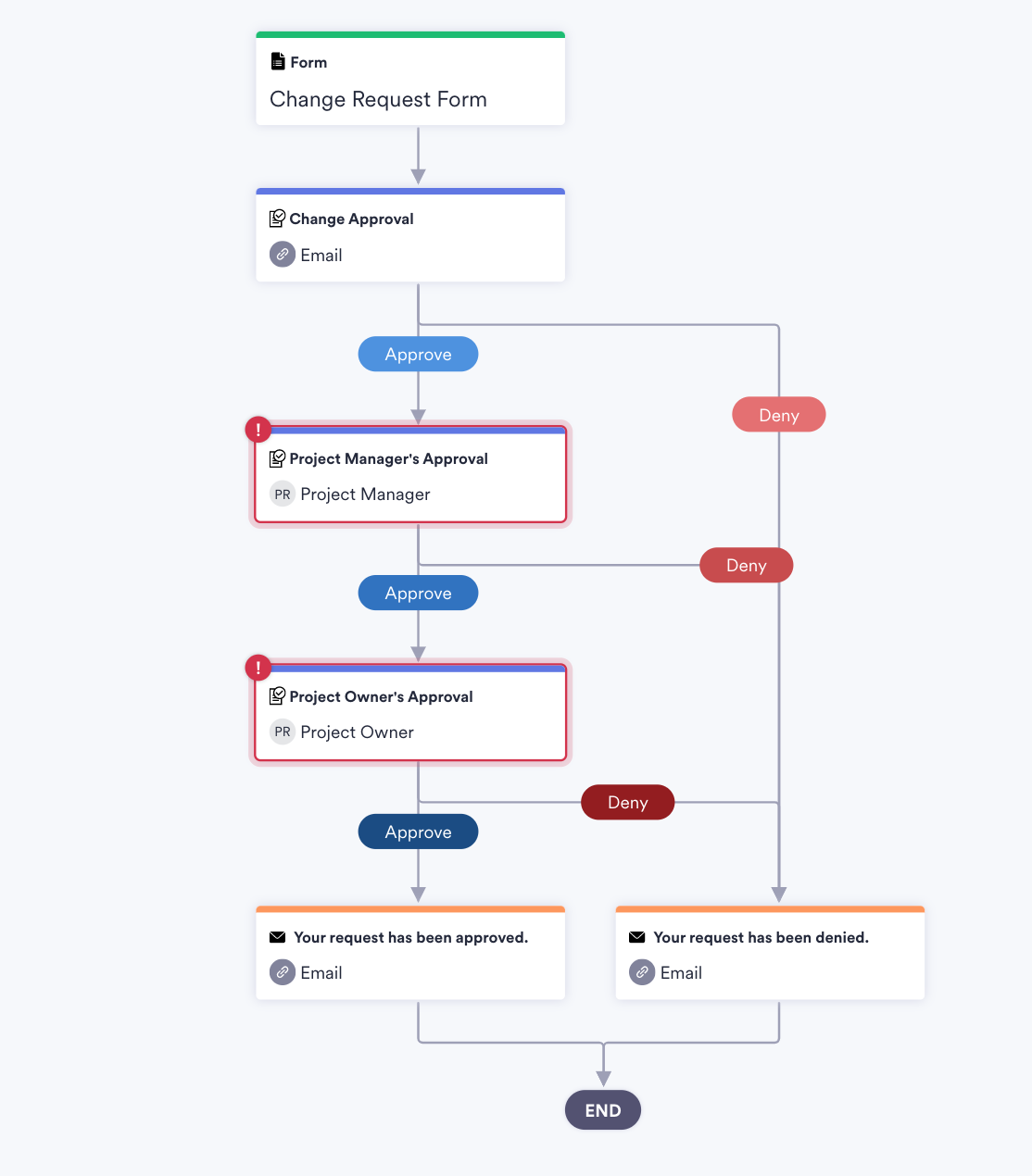The width and height of the screenshot is (1032, 1176).
Task: Click the PR avatar beside Project Manager
Action: [x=283, y=494]
